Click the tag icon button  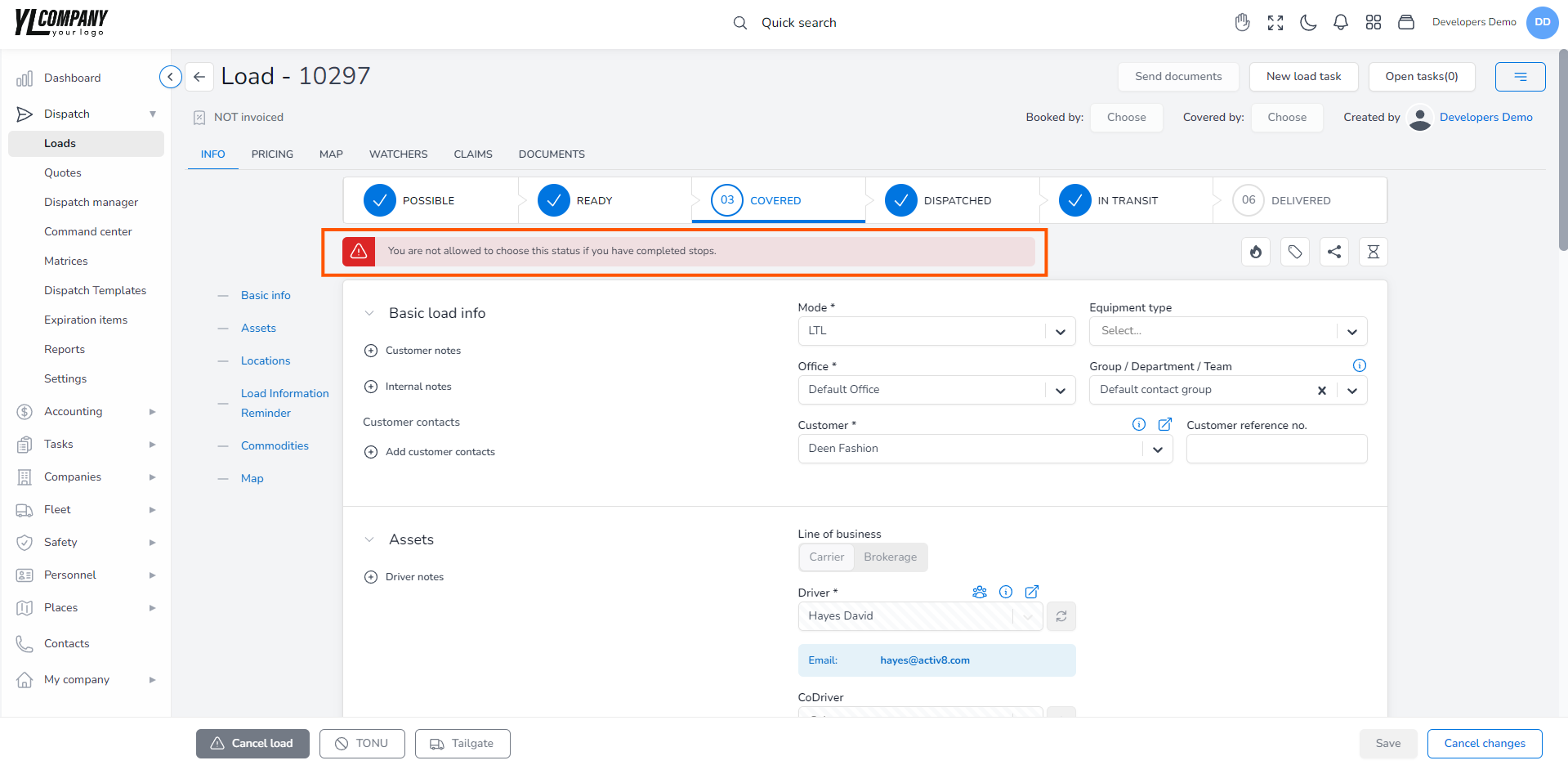[x=1295, y=252]
